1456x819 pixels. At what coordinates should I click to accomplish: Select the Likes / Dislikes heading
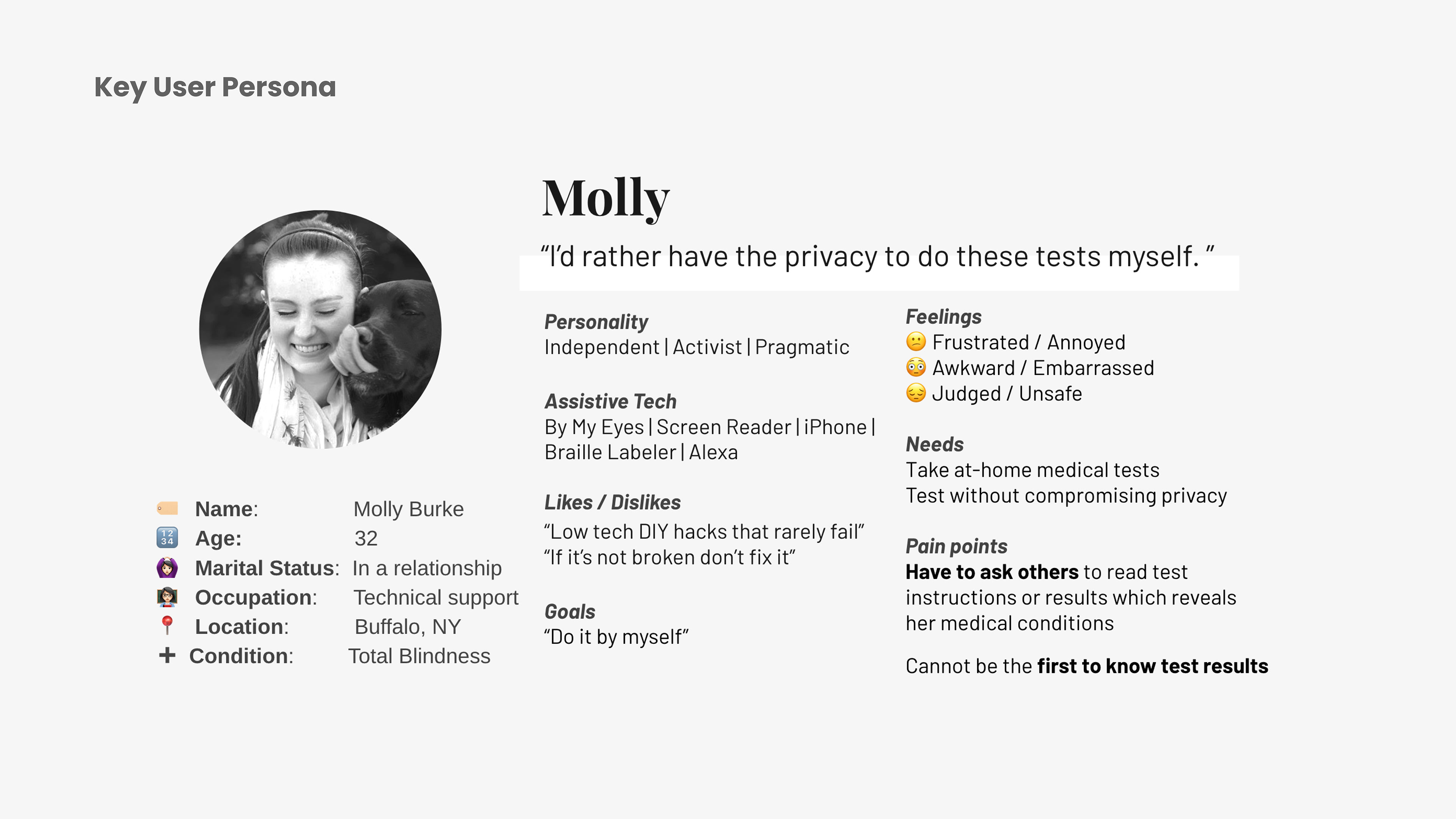click(x=613, y=502)
